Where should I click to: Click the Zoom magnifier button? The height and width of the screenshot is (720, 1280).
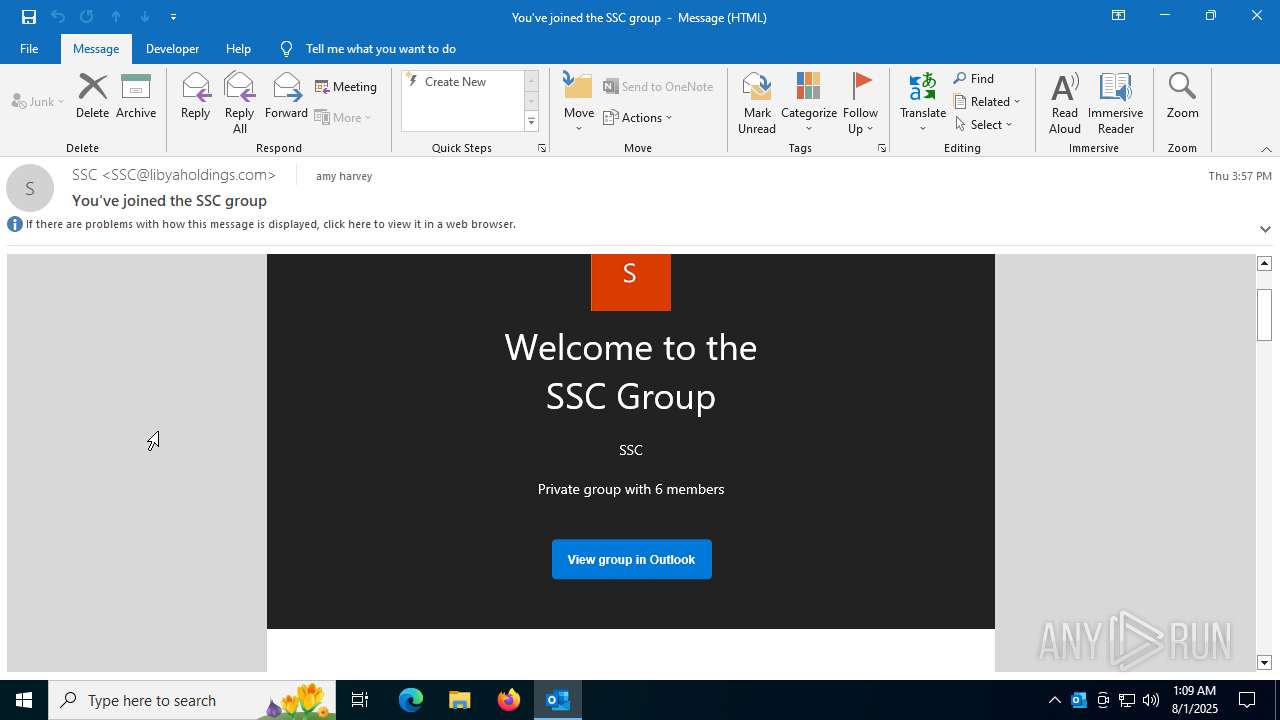click(1182, 97)
